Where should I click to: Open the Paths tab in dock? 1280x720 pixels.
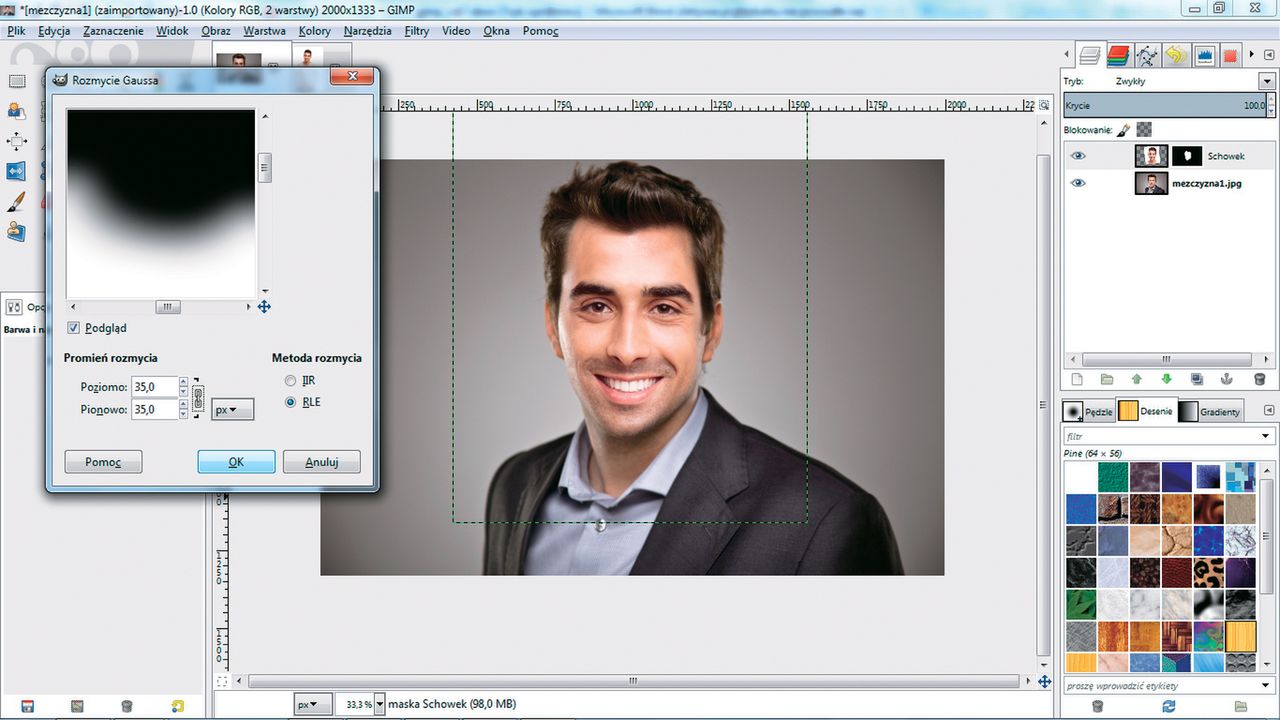coord(1147,55)
